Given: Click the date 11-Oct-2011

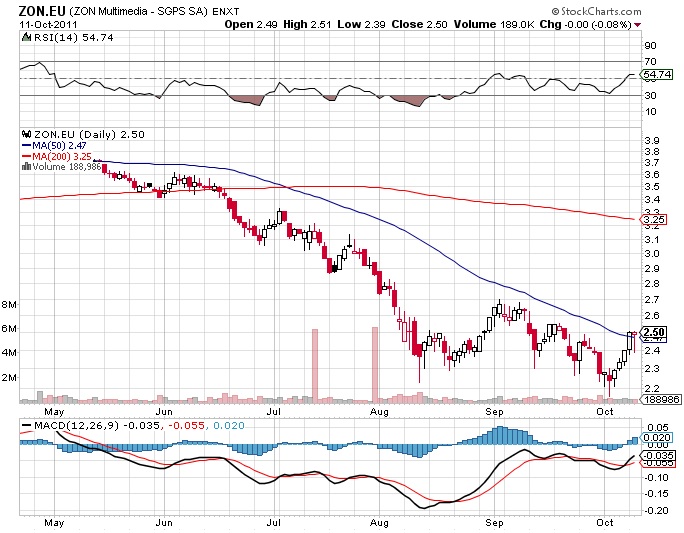Looking at the screenshot, I should (x=48, y=24).
